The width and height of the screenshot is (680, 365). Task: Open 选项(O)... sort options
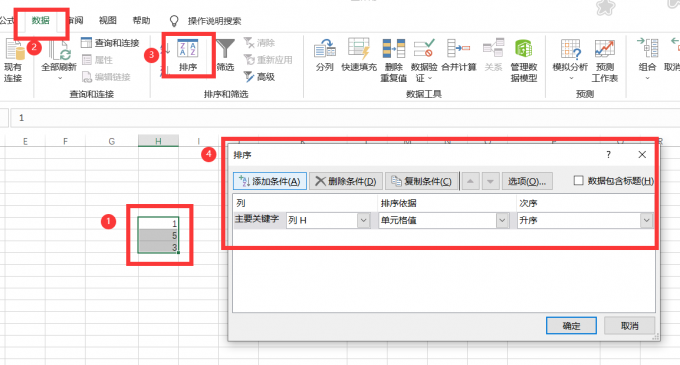tap(527, 181)
